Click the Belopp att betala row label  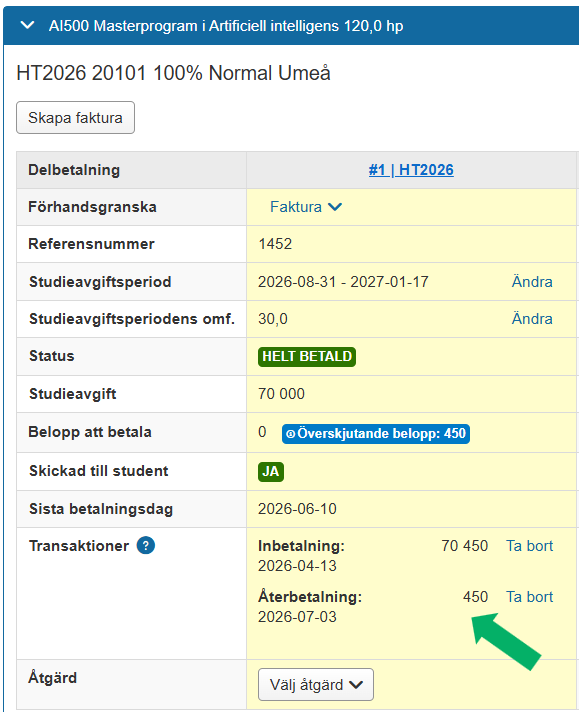pyautogui.click(x=90, y=432)
